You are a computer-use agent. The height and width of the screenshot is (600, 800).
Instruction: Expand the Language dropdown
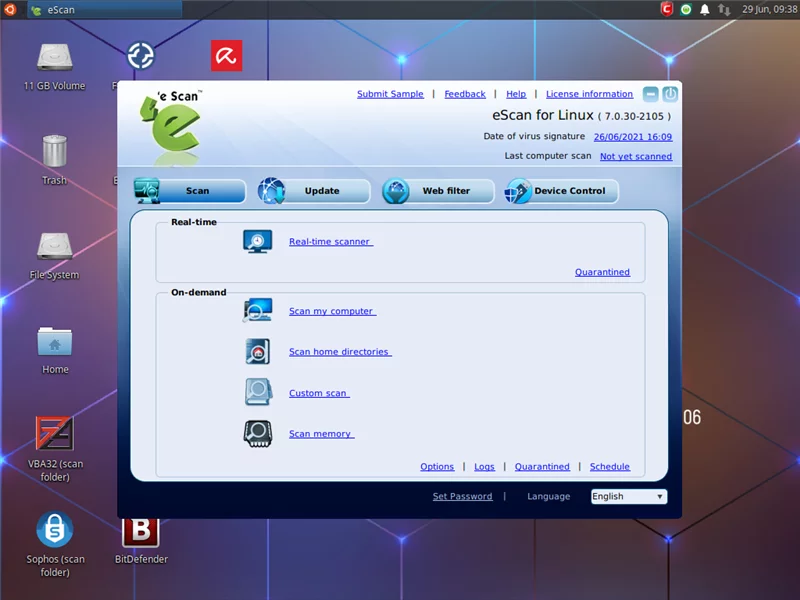click(x=629, y=496)
